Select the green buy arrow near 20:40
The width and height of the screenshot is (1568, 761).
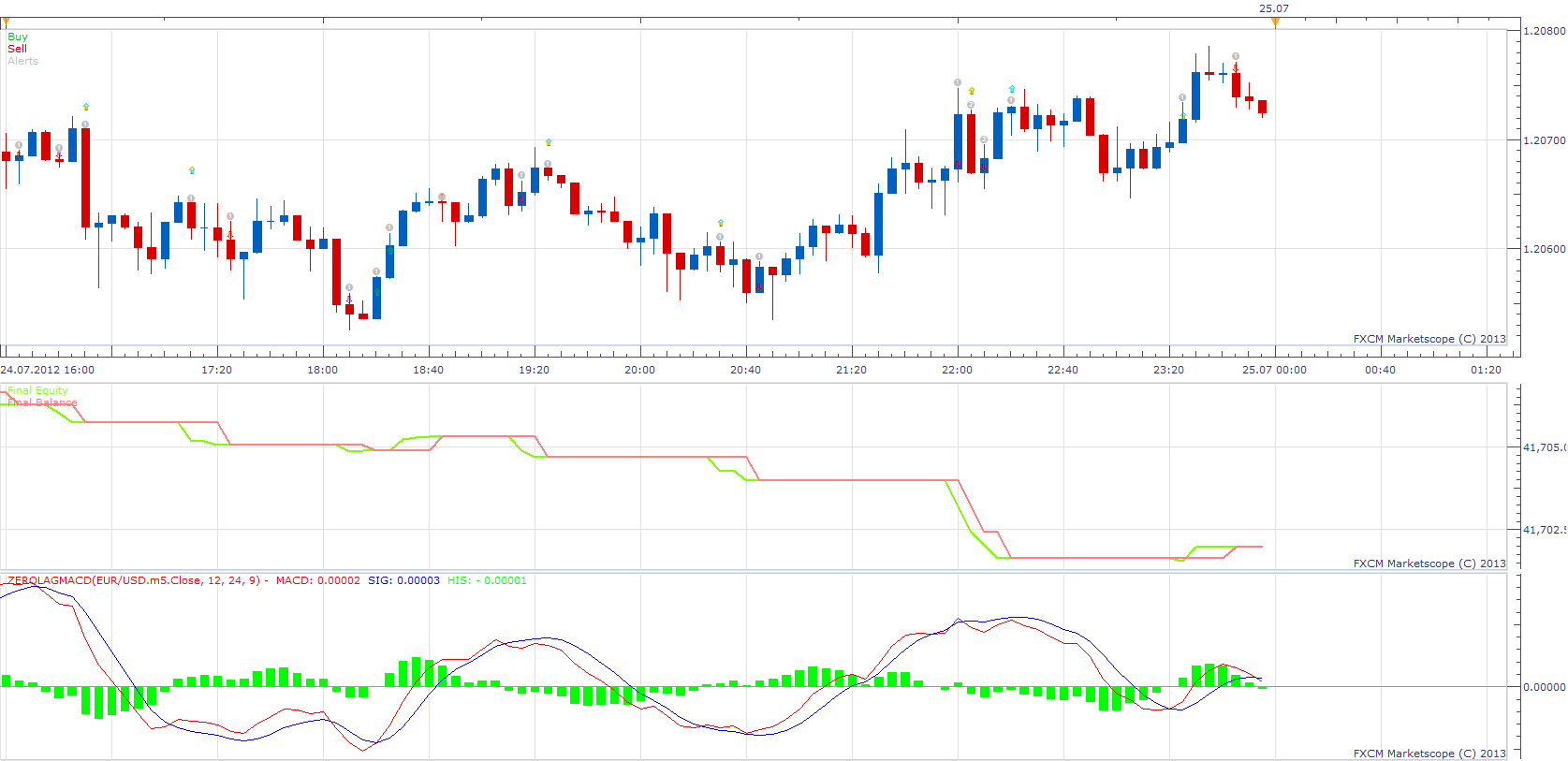pyautogui.click(x=721, y=223)
